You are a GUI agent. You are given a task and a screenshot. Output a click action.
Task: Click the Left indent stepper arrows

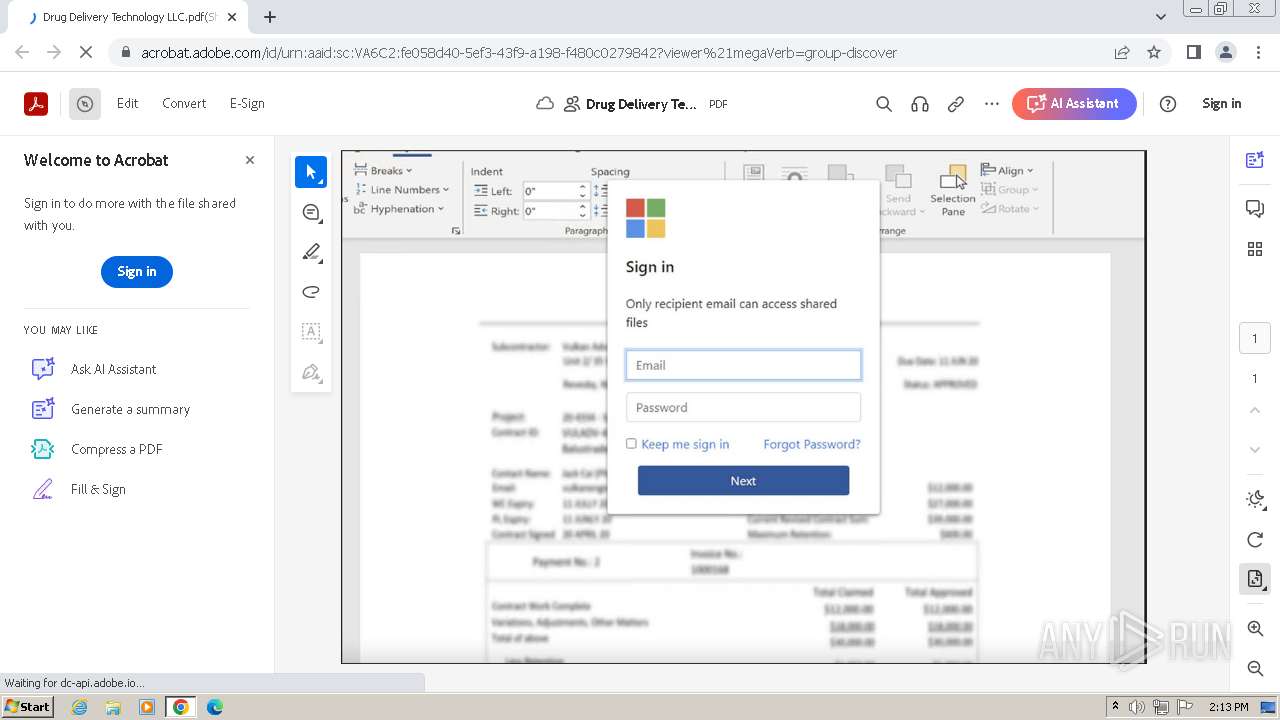582,191
